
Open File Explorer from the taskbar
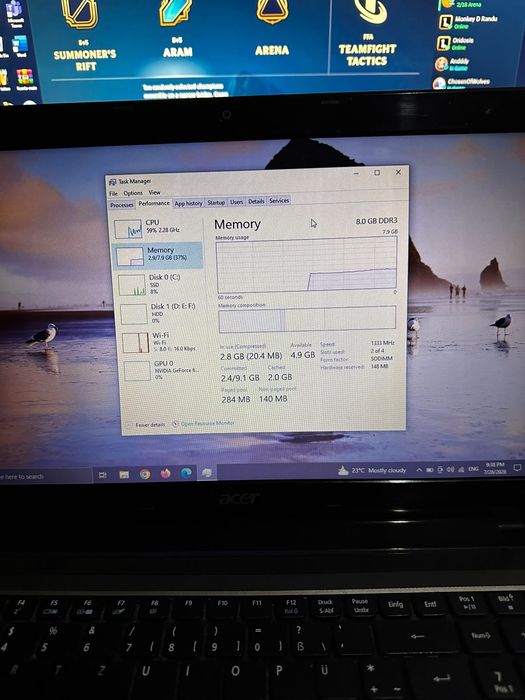pyautogui.click(x=124, y=475)
